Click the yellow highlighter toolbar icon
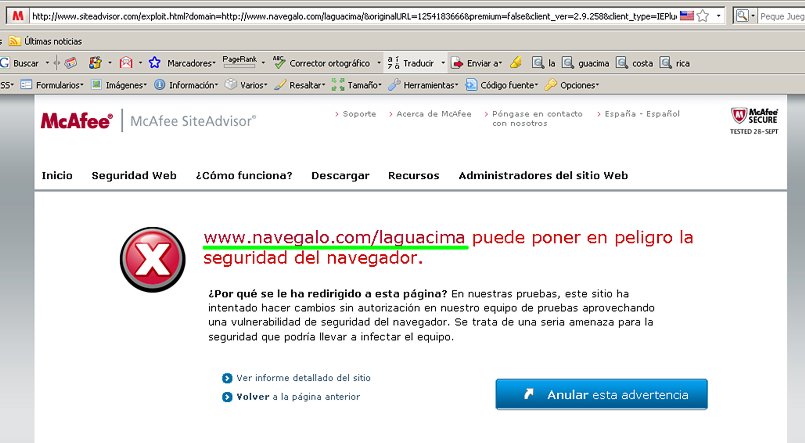This screenshot has width=805, height=443. (515, 63)
